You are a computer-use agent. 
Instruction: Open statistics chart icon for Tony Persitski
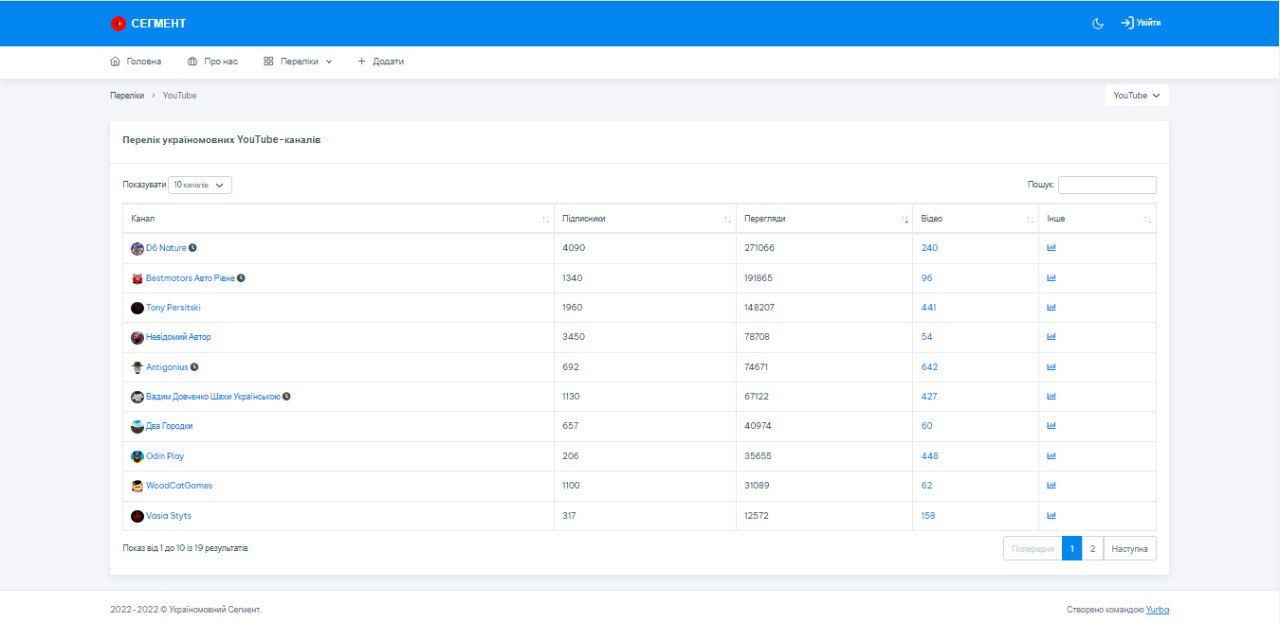1051,308
